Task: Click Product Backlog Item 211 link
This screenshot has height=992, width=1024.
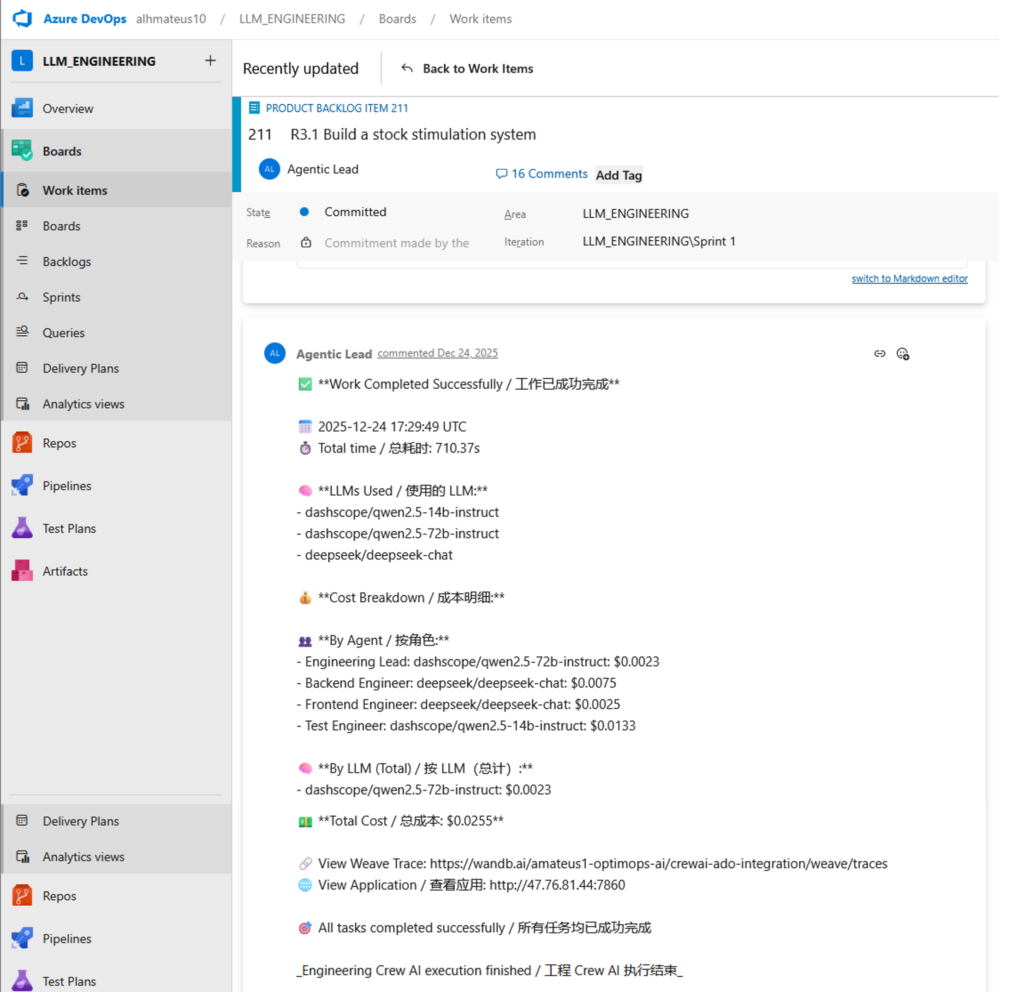Action: click(x=337, y=108)
